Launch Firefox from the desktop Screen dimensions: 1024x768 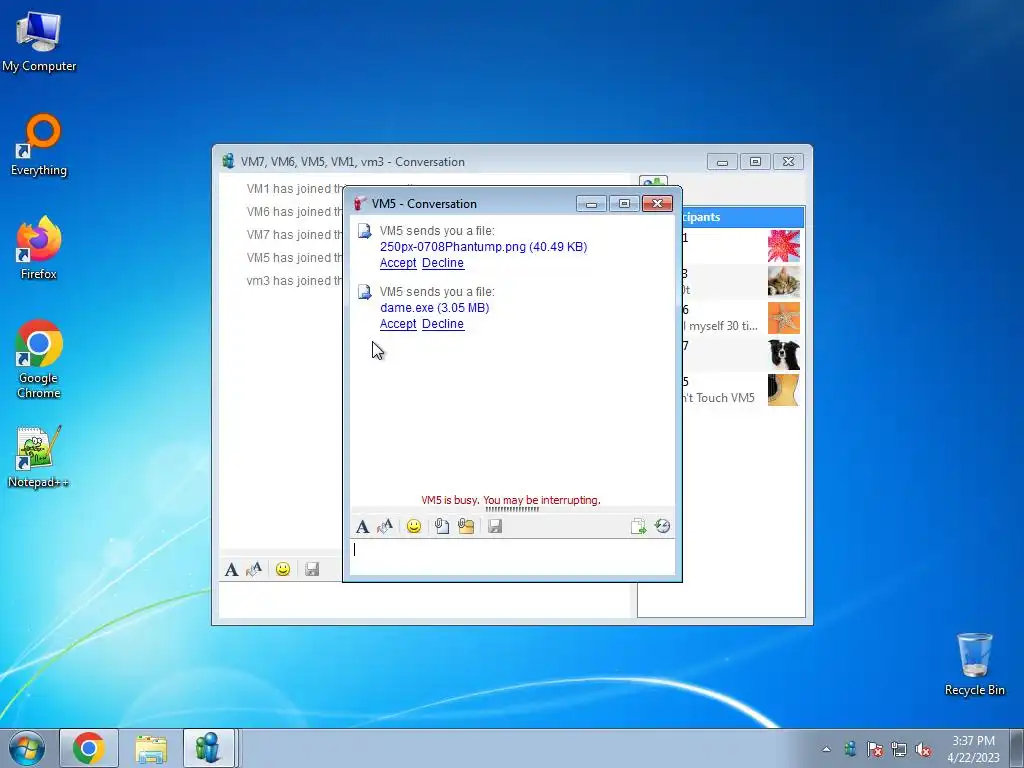[x=39, y=248]
